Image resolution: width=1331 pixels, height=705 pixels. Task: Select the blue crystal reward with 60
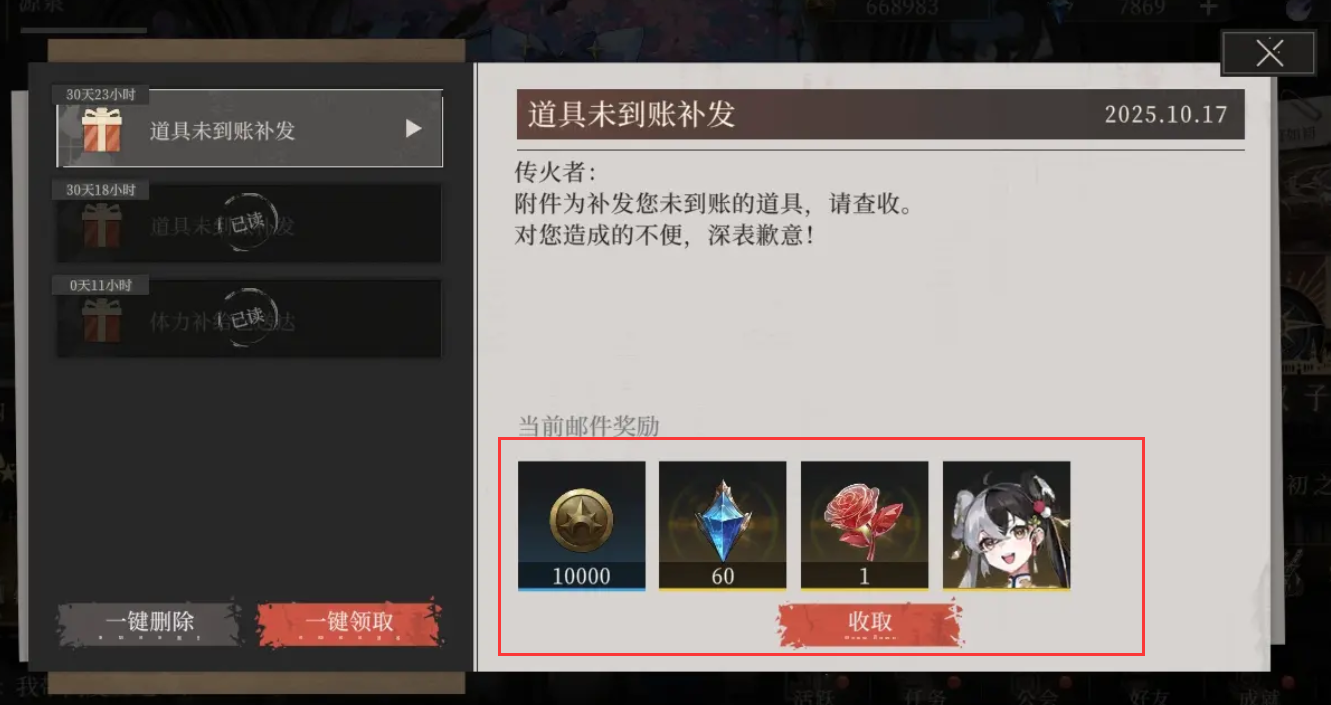coord(722,525)
